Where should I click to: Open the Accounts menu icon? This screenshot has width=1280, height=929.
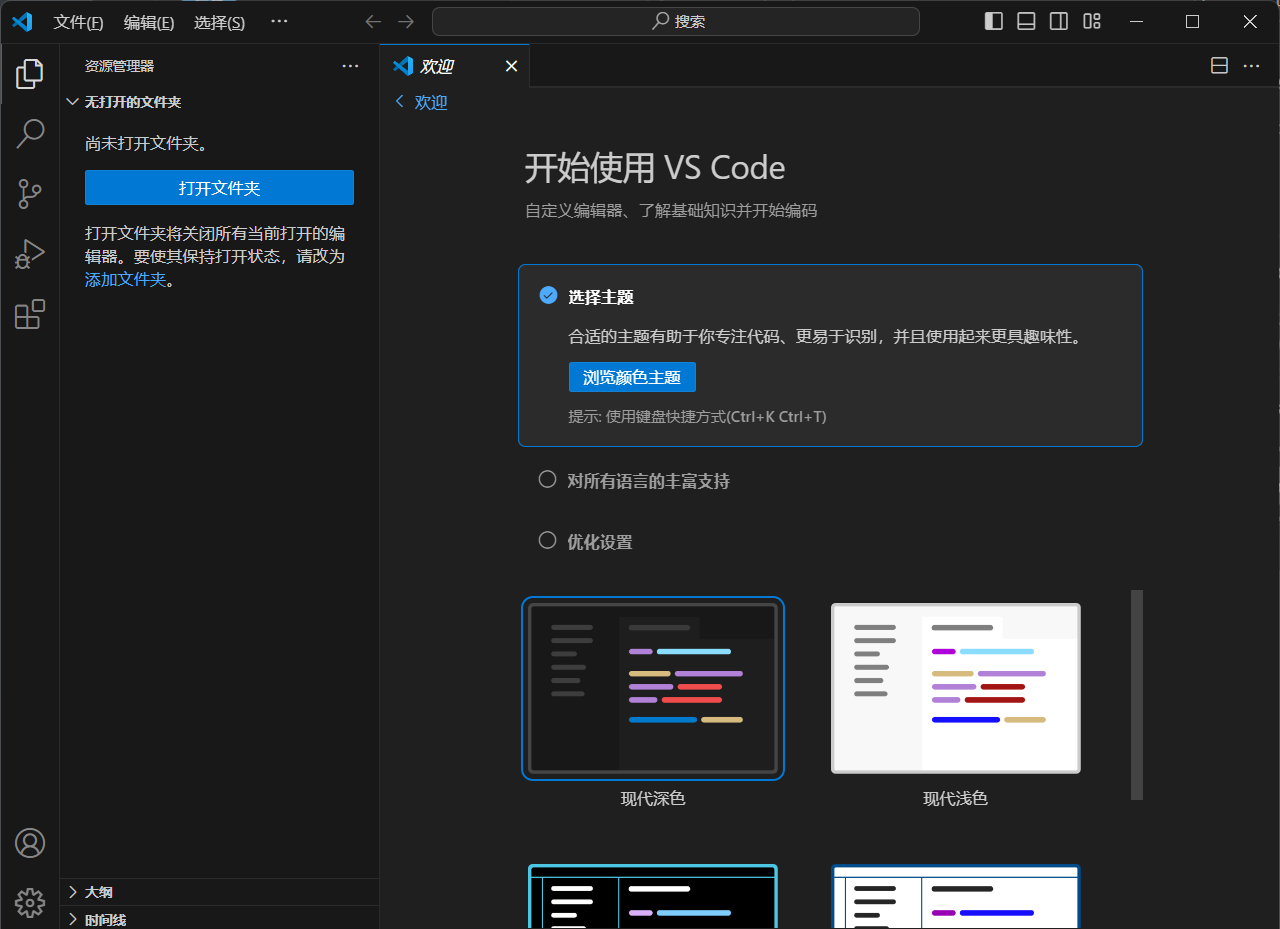pyautogui.click(x=30, y=843)
